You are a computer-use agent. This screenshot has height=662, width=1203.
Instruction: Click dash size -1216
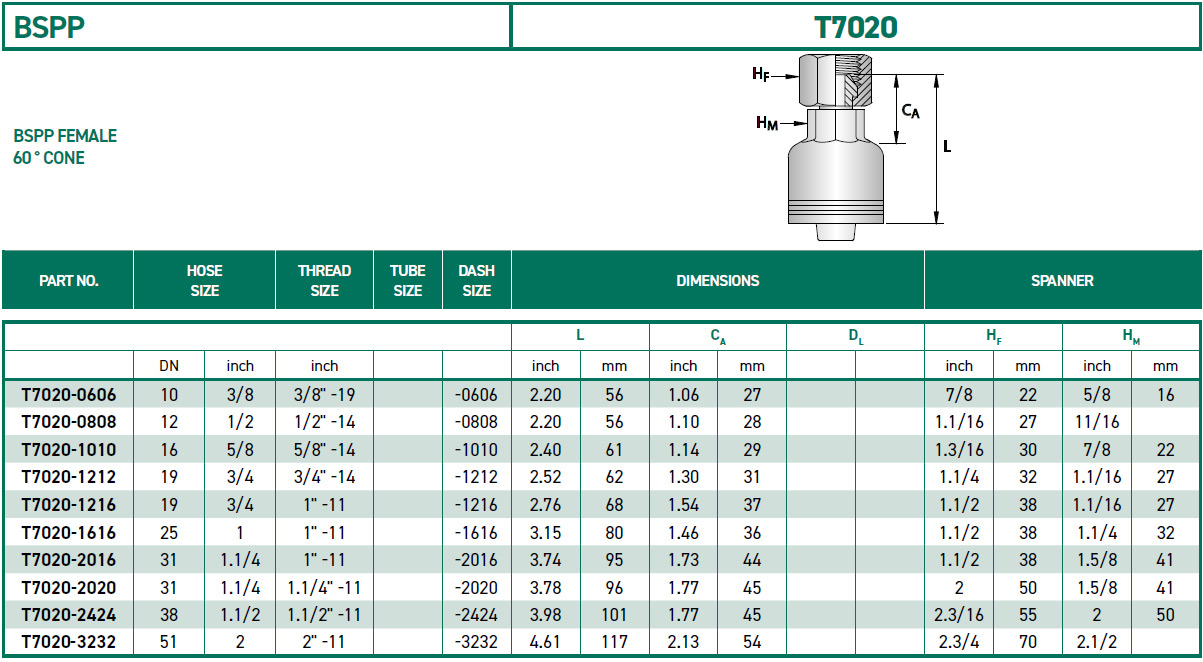476,505
